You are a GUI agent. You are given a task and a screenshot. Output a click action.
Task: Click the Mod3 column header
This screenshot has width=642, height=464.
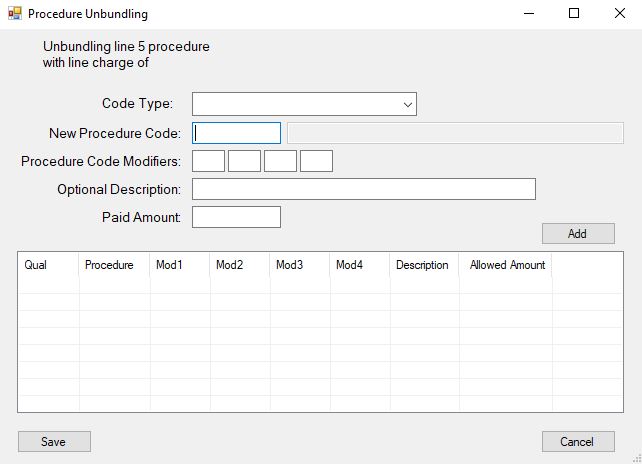(x=300, y=265)
